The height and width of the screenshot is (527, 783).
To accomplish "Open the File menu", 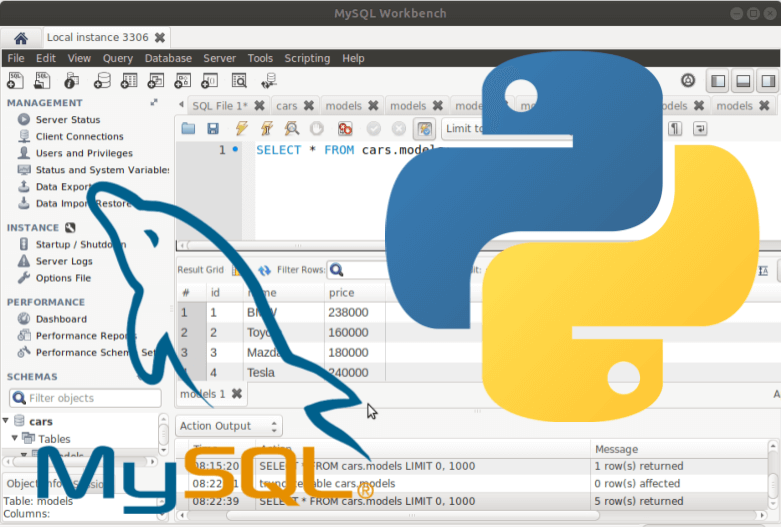I will [15, 58].
